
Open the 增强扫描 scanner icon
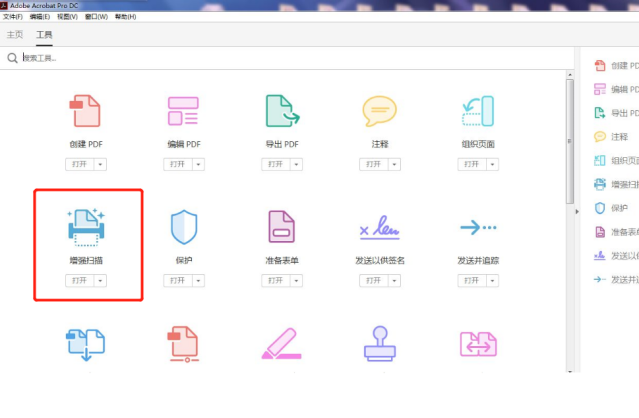[86, 227]
